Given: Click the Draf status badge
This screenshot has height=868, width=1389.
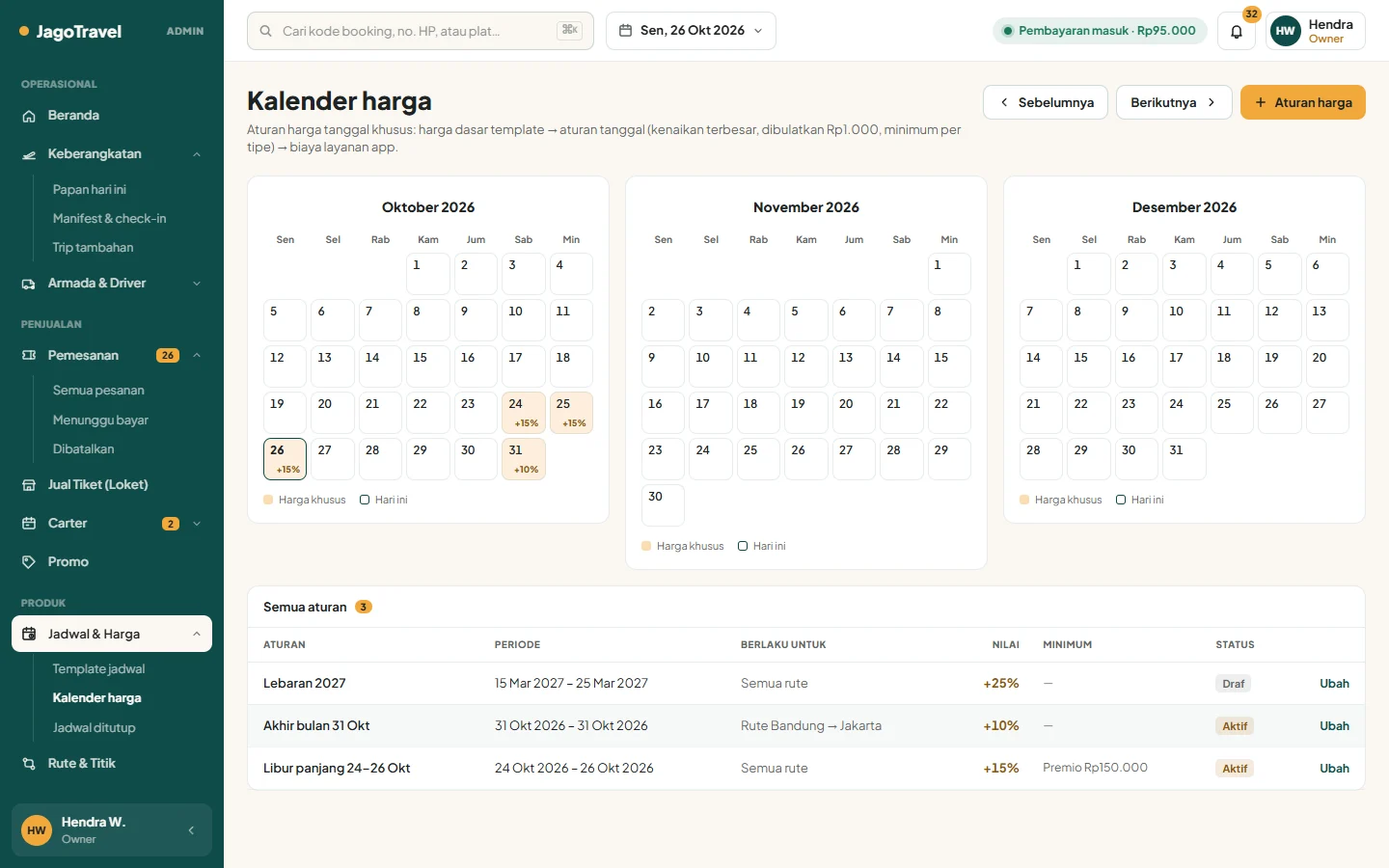Looking at the screenshot, I should [1234, 684].
